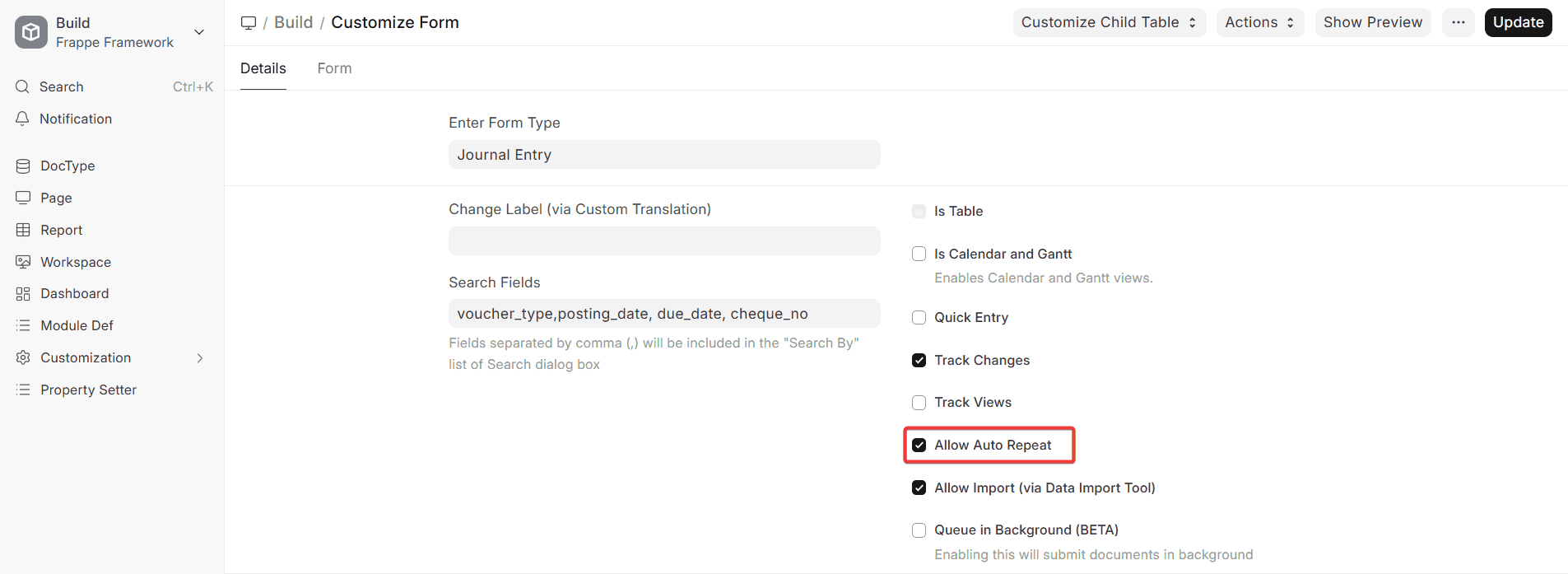Click the Property Setter list icon
Screen dimensions: 1568x574
pyautogui.click(x=23, y=390)
